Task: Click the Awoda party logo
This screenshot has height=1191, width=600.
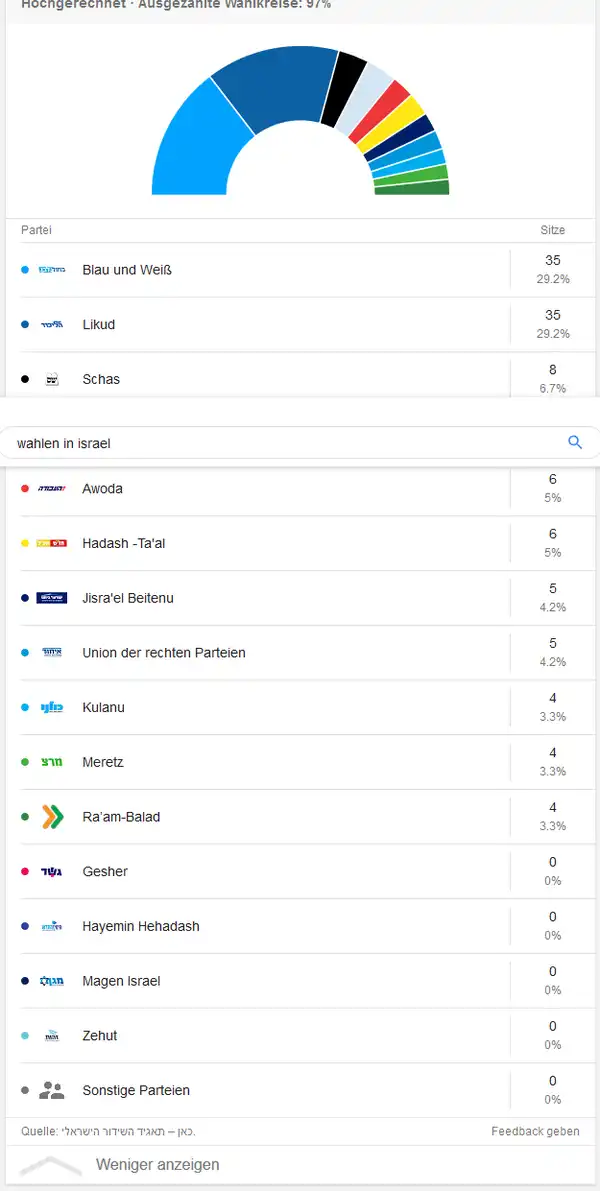Action: [x=52, y=489]
